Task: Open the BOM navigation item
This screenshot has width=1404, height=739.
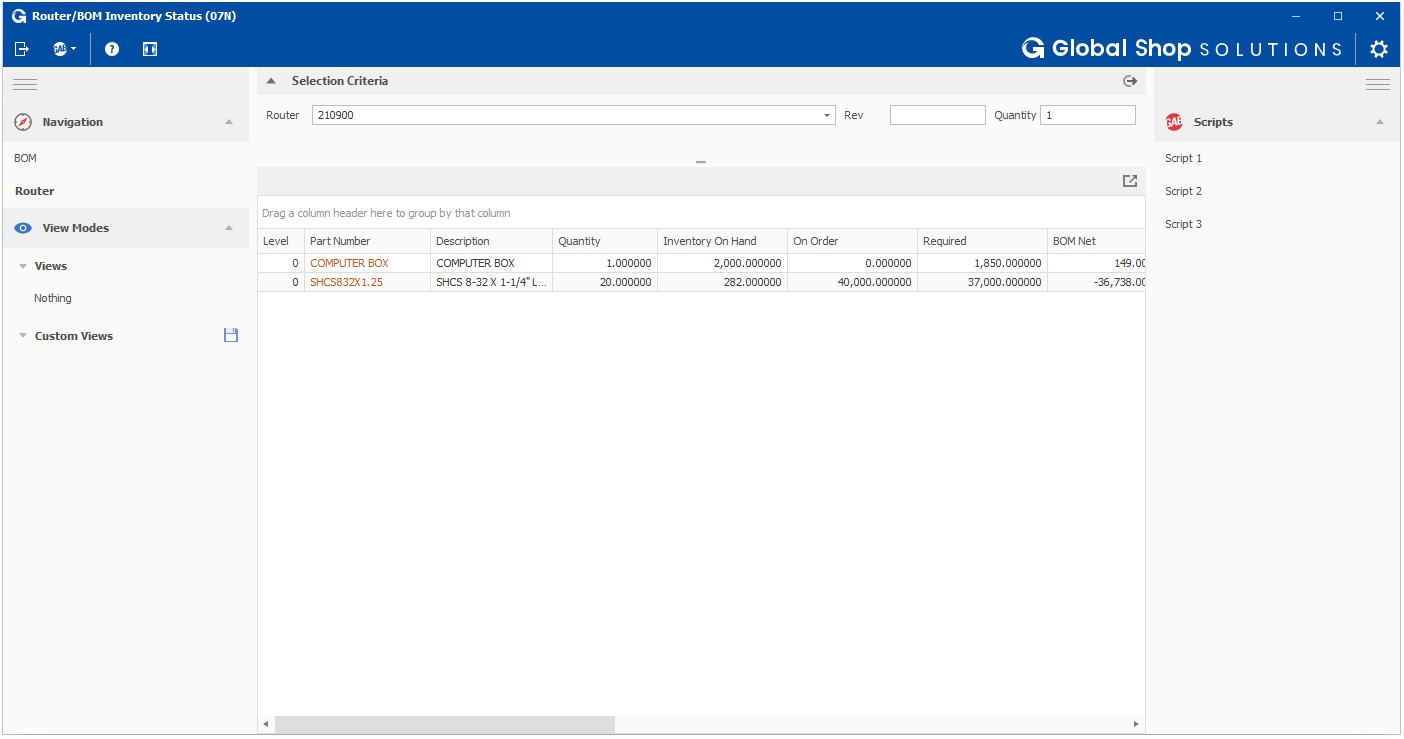Action: 25,158
